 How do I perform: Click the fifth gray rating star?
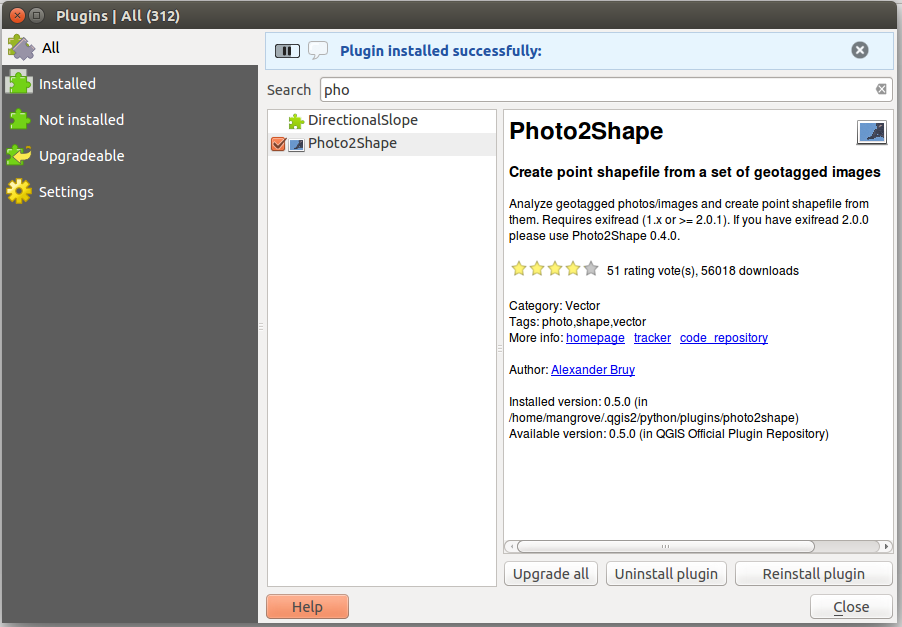(x=591, y=269)
